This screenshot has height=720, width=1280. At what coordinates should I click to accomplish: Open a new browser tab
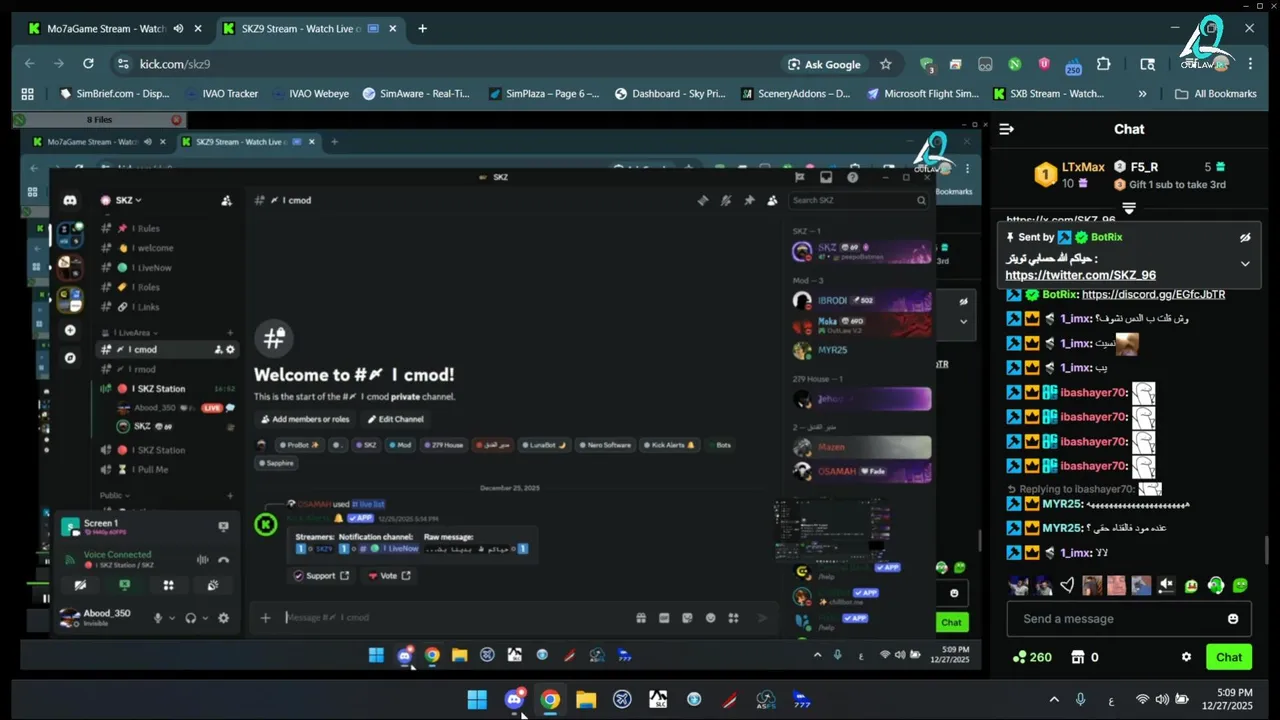pos(422,29)
